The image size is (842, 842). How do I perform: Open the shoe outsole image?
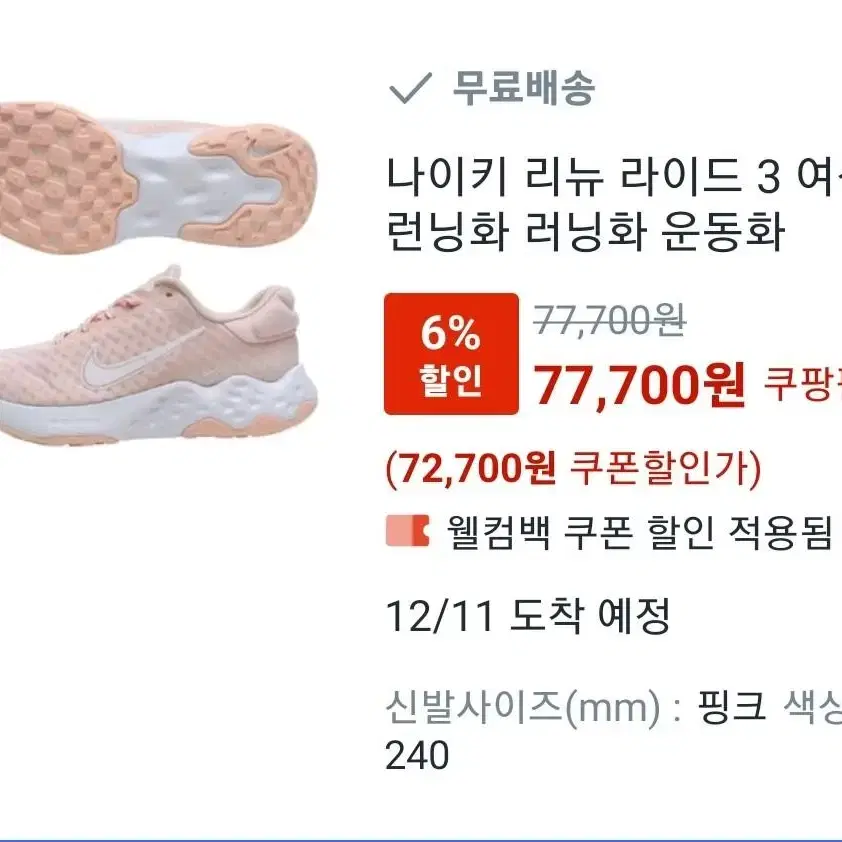tap(158, 179)
